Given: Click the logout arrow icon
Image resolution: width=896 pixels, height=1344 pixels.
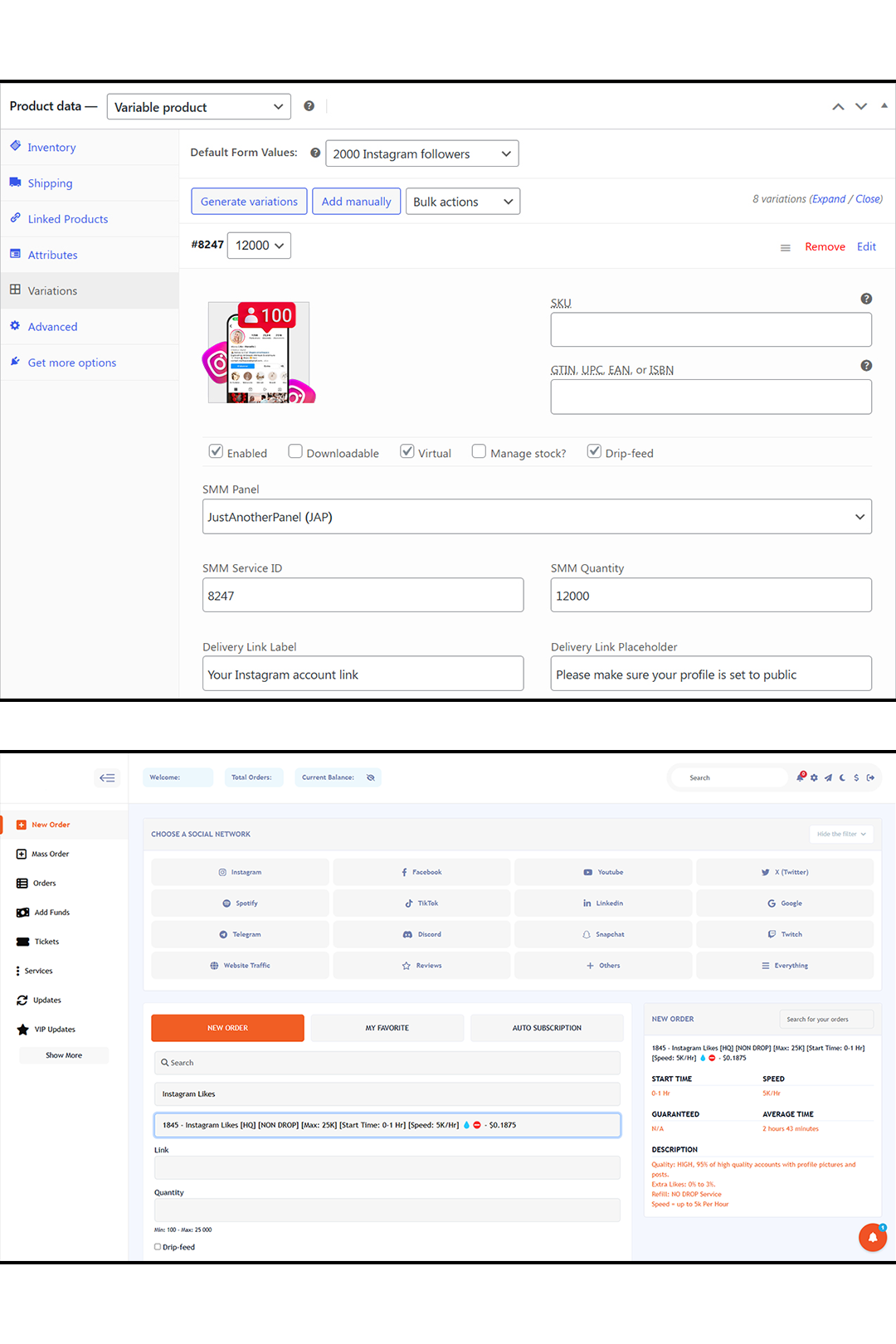Looking at the screenshot, I should coord(870,777).
